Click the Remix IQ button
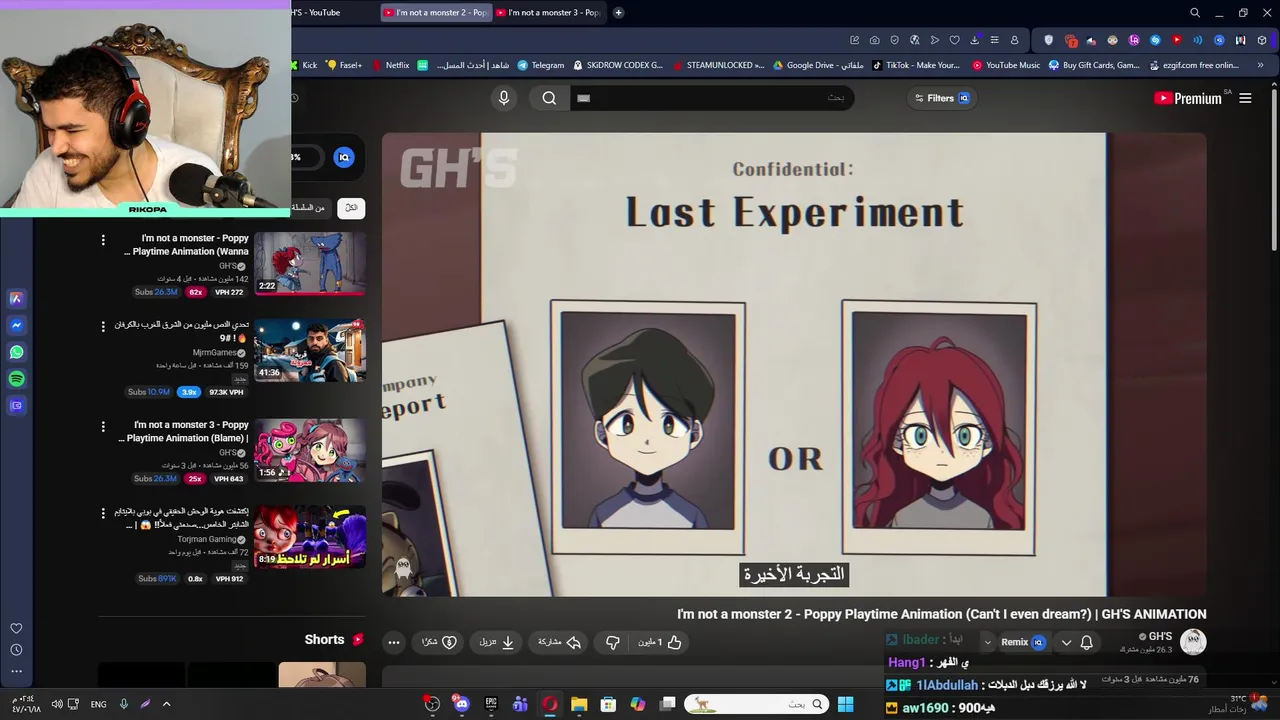This screenshot has height=720, width=1280. coord(1022,642)
